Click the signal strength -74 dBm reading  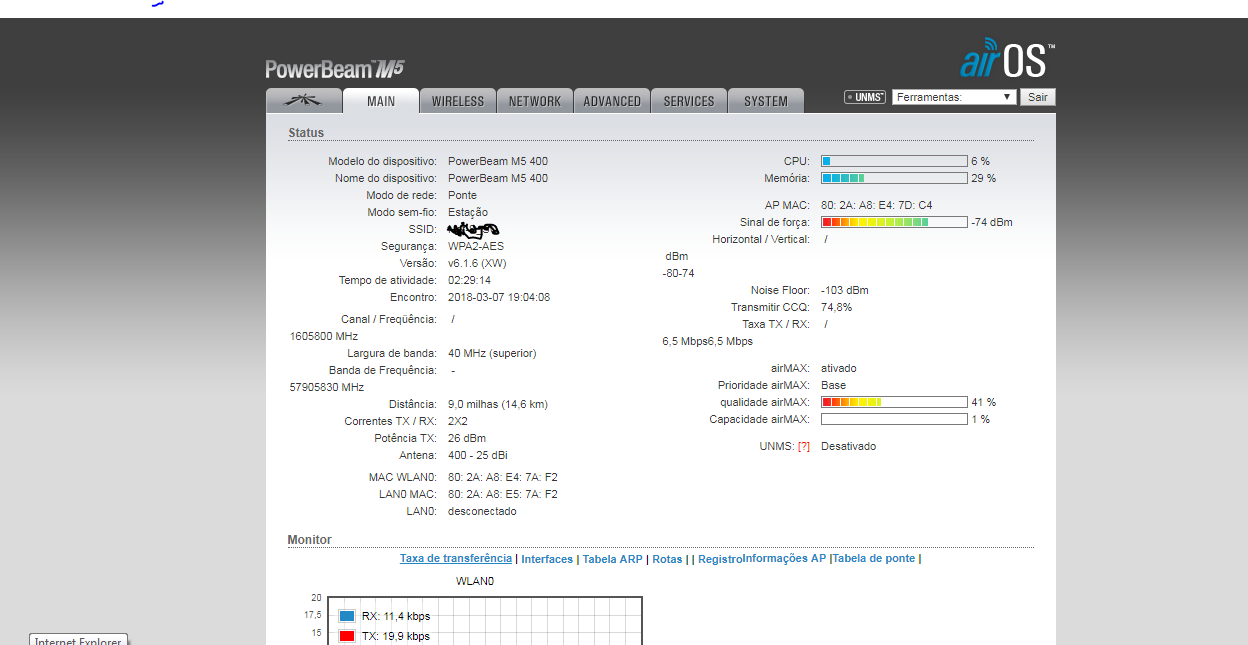coord(992,222)
